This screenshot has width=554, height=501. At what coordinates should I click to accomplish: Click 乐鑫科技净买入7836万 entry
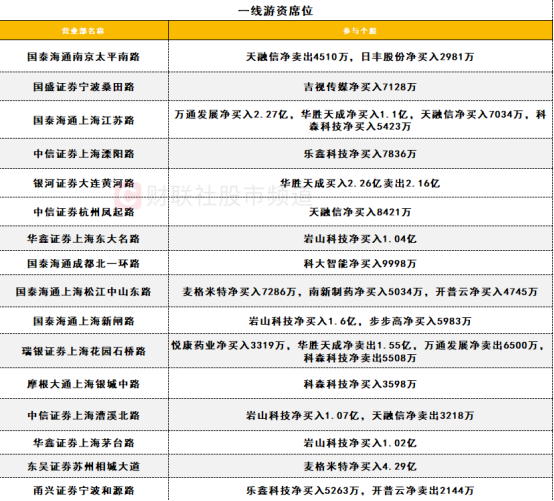pyautogui.click(x=360, y=154)
